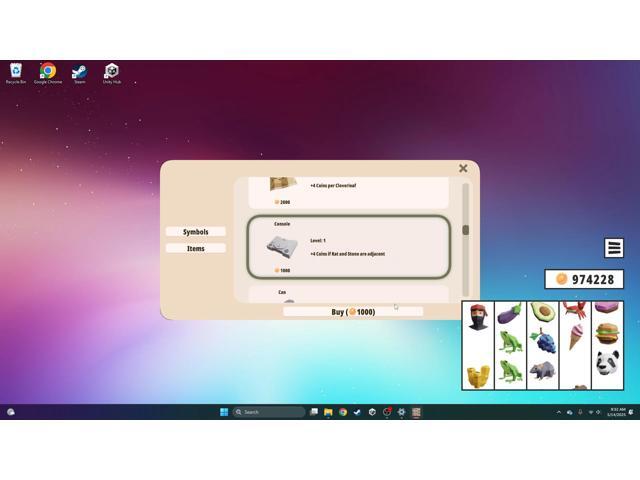Screen dimensions: 640x480
Task: Open the hamburger menu icon
Action: tap(614, 248)
